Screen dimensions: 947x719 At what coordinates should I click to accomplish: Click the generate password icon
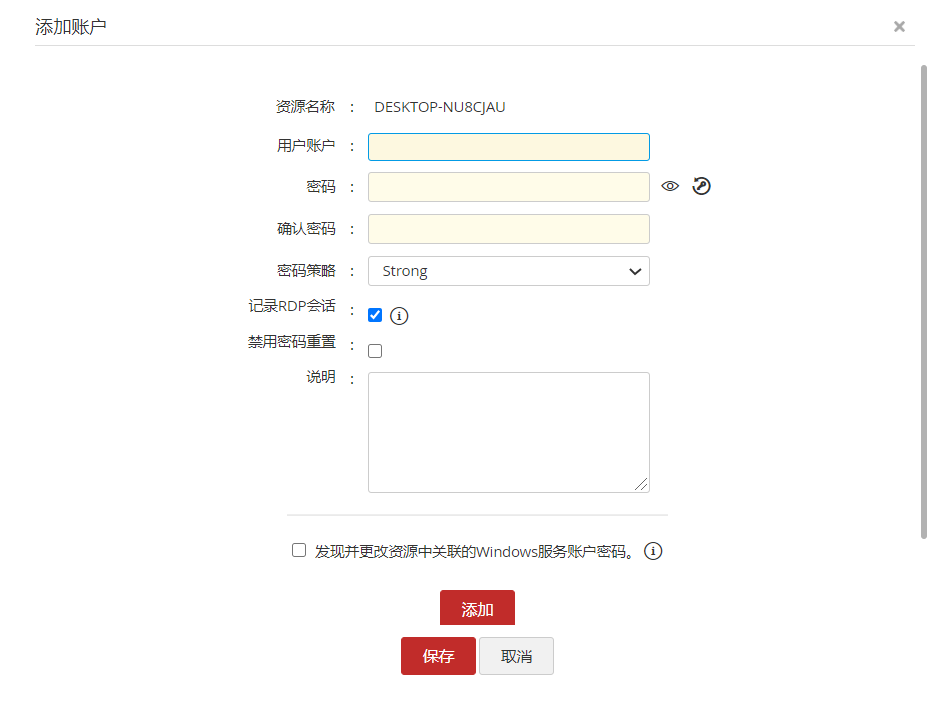701,186
